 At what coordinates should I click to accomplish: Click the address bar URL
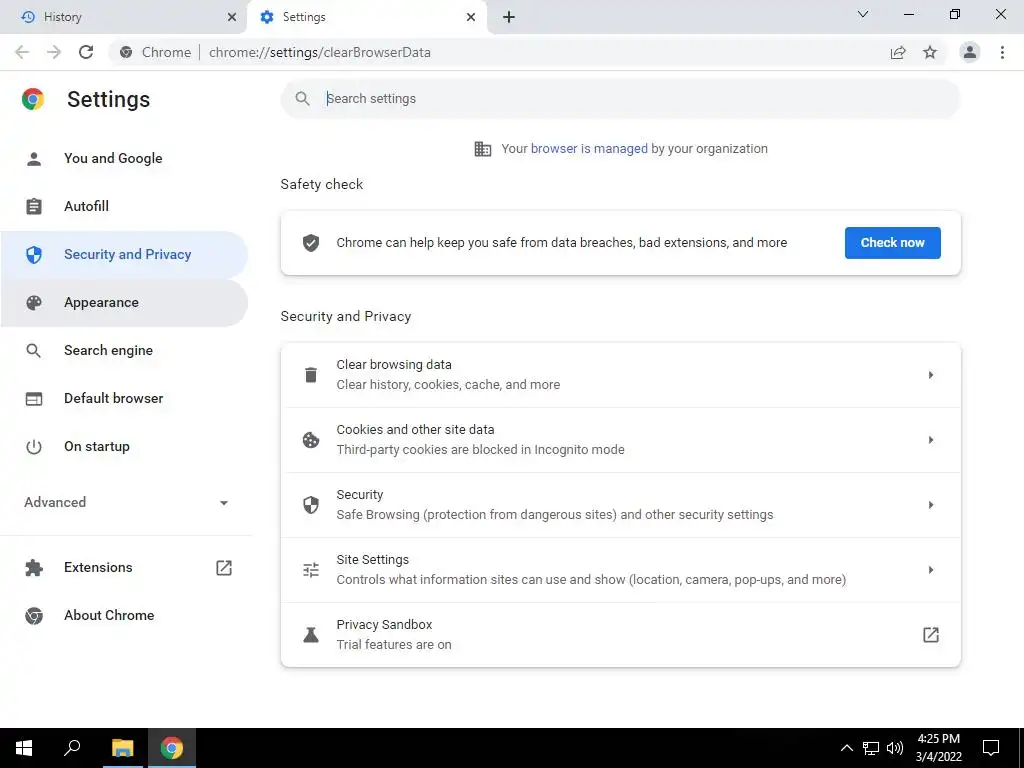click(x=319, y=52)
